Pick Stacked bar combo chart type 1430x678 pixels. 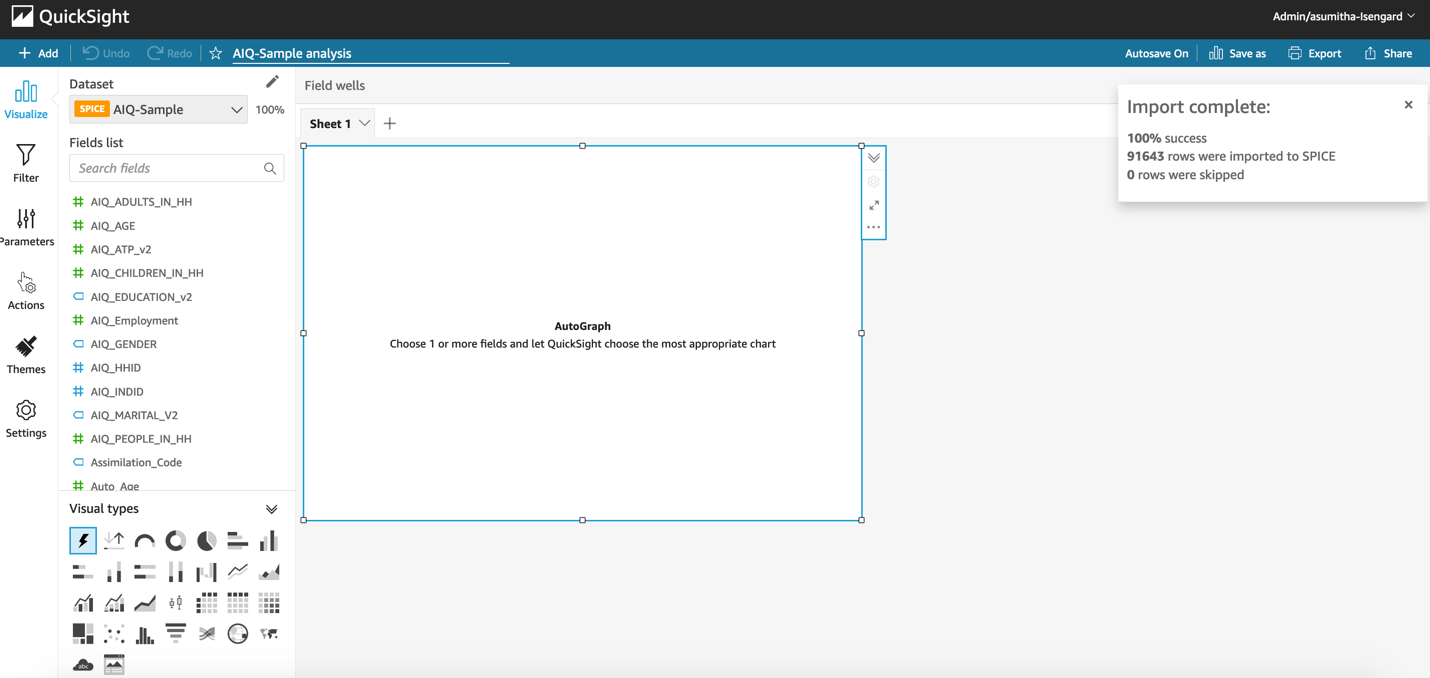click(114, 603)
